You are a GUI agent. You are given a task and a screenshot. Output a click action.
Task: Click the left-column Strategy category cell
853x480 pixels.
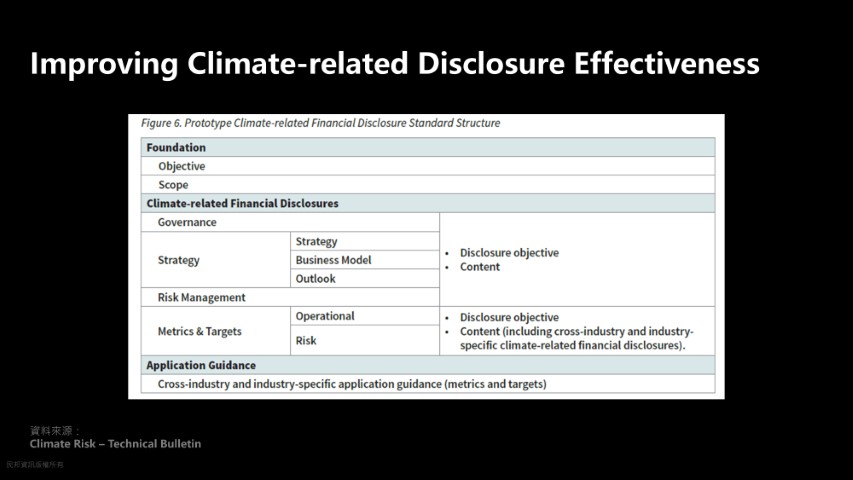[x=179, y=260]
